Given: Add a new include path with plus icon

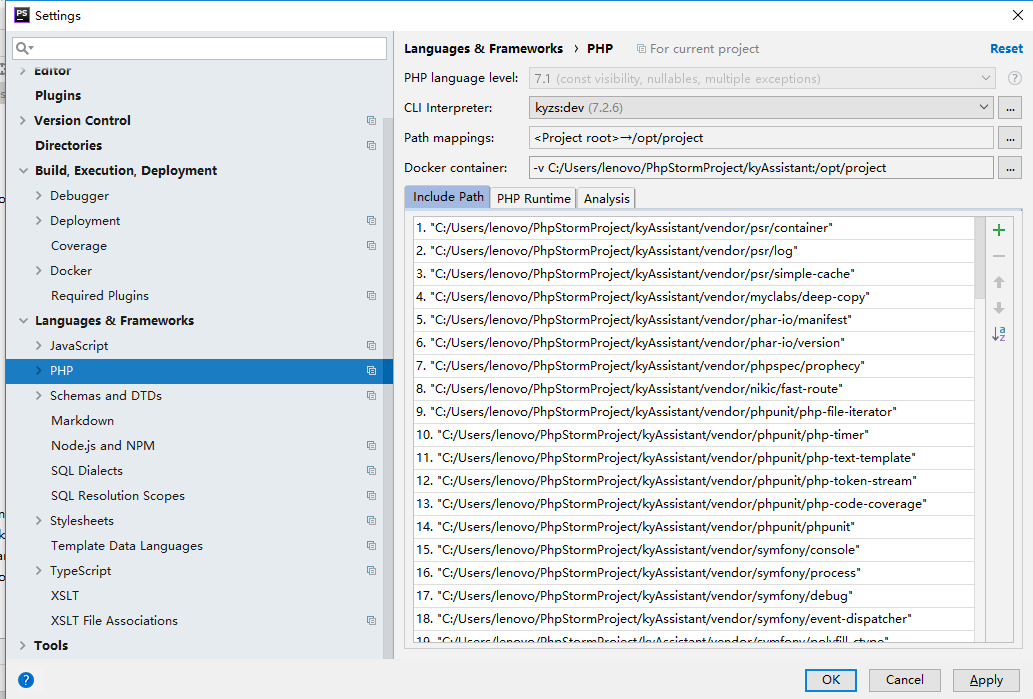Looking at the screenshot, I should (x=999, y=230).
